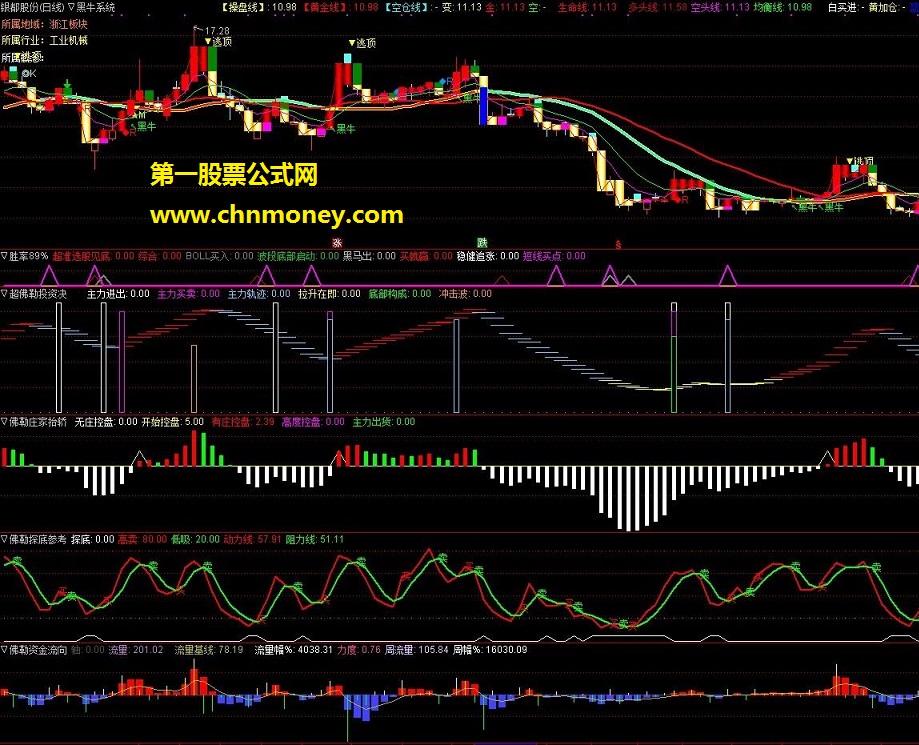The height and width of the screenshot is (745, 919).
Task: Click the 空仓线 label
Action: tap(406, 8)
